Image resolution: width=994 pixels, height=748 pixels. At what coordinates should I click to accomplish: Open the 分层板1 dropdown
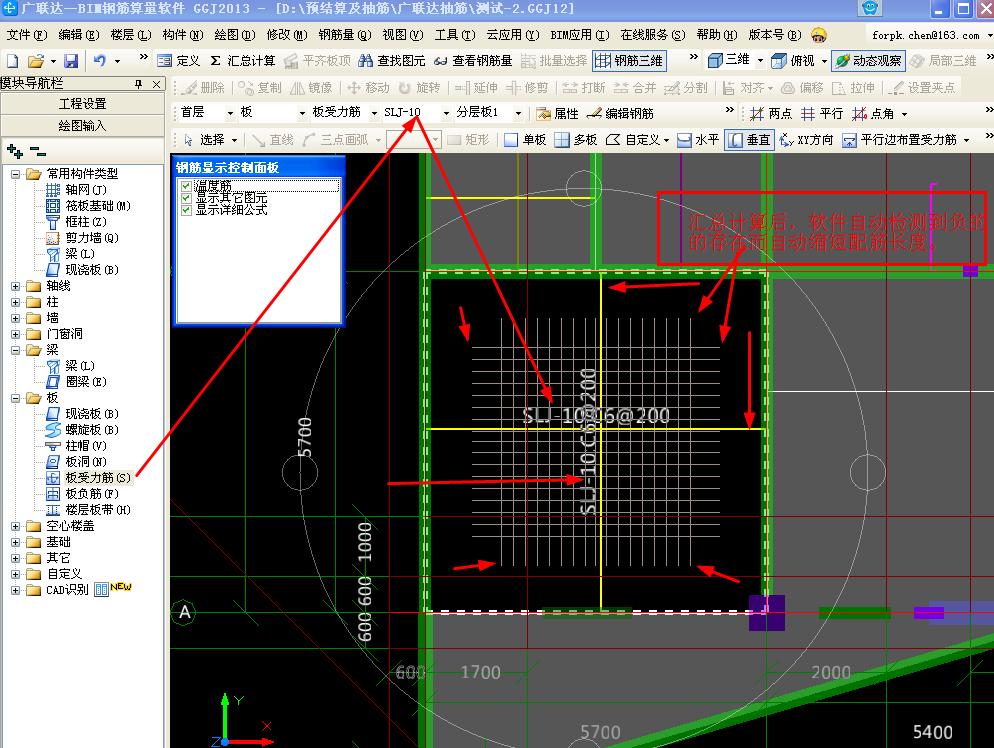coord(519,113)
